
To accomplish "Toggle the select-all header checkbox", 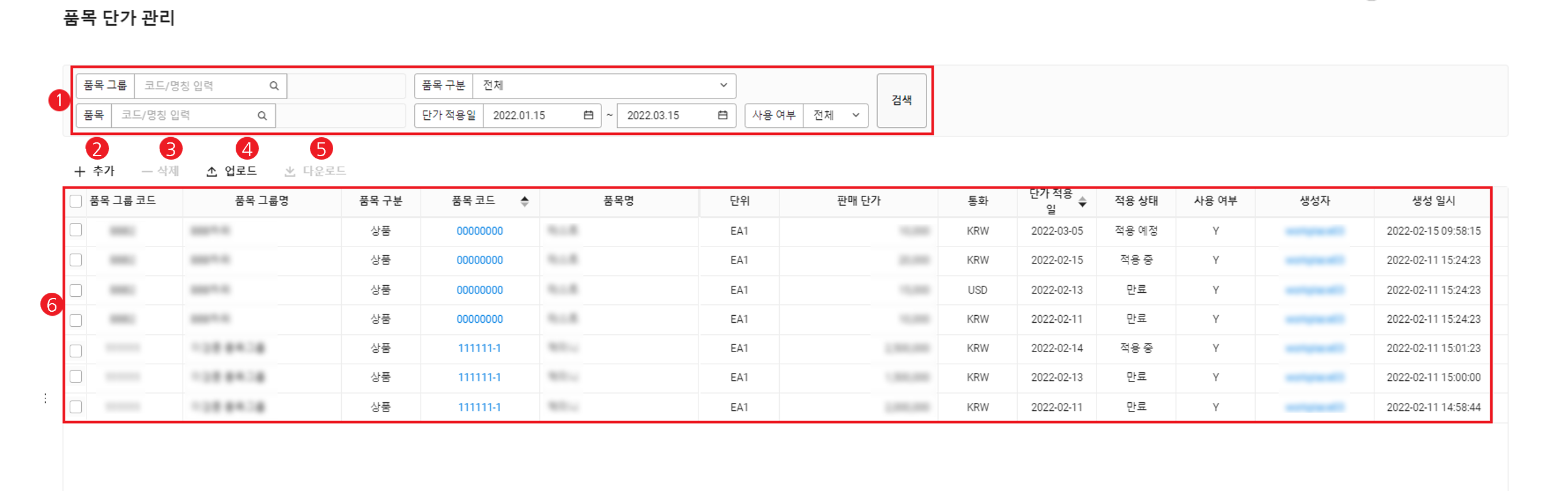I will coord(76,201).
